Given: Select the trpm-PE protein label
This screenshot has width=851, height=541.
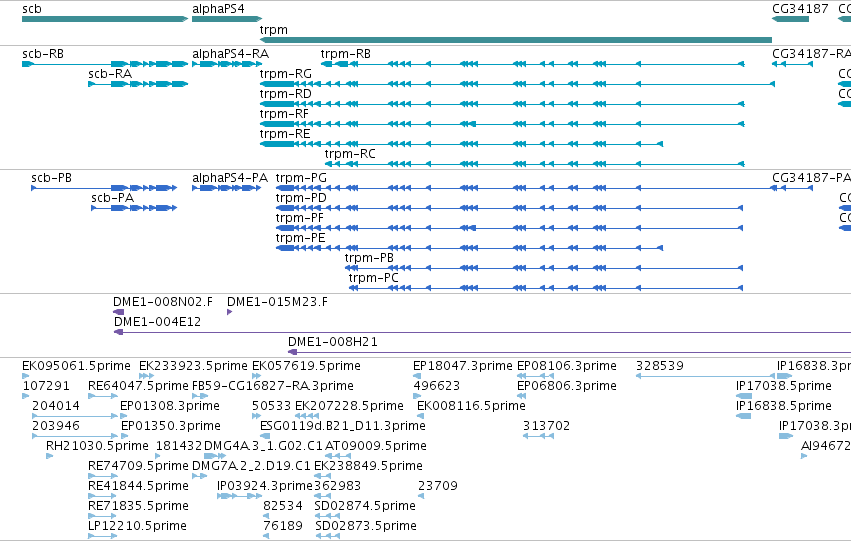Looking at the screenshot, I should coord(301,238).
